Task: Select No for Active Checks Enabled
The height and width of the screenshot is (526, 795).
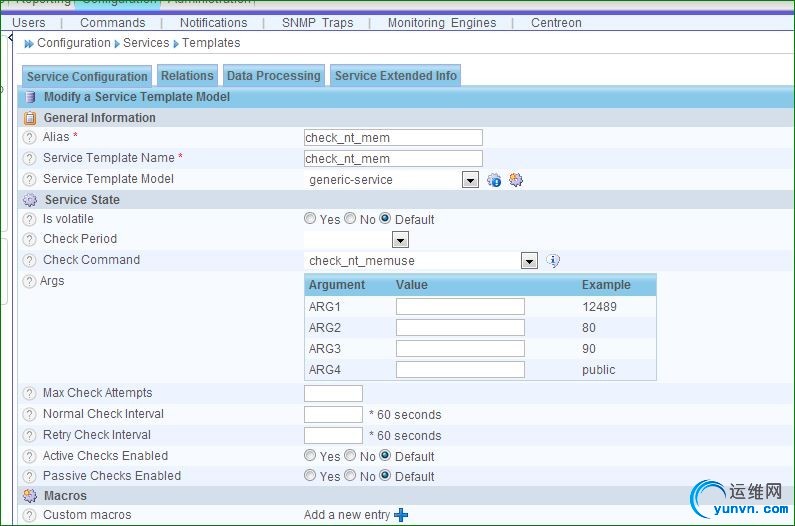Action: point(350,456)
